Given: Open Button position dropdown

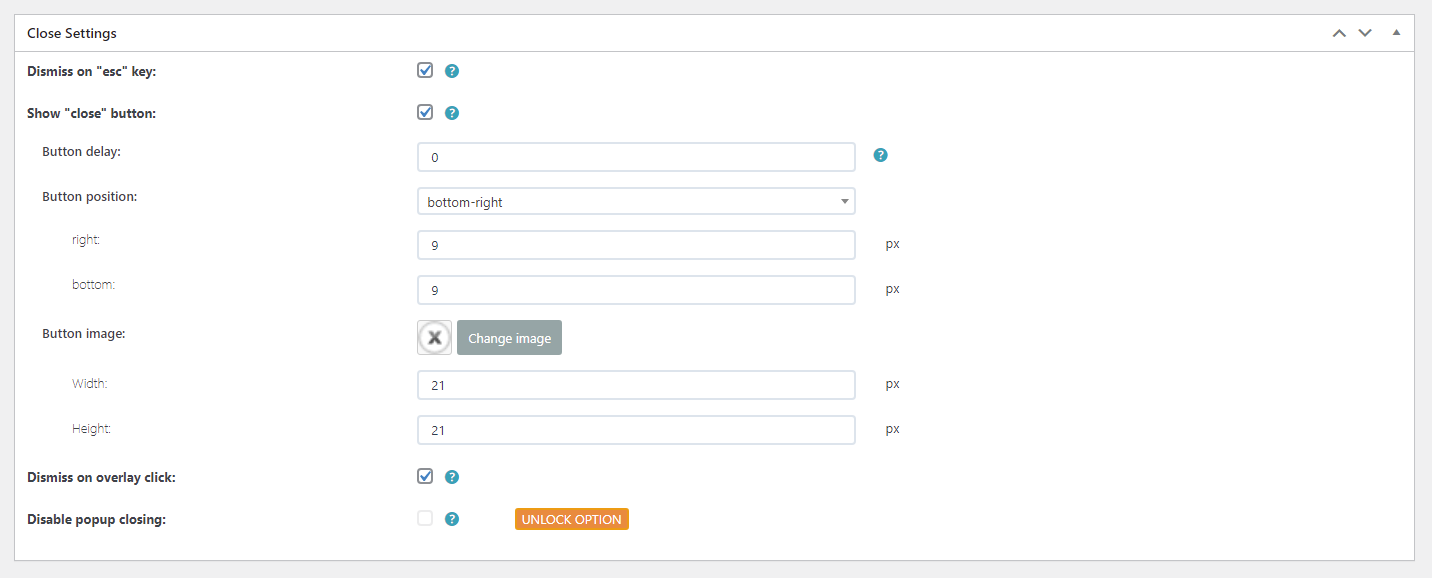Looking at the screenshot, I should [636, 202].
